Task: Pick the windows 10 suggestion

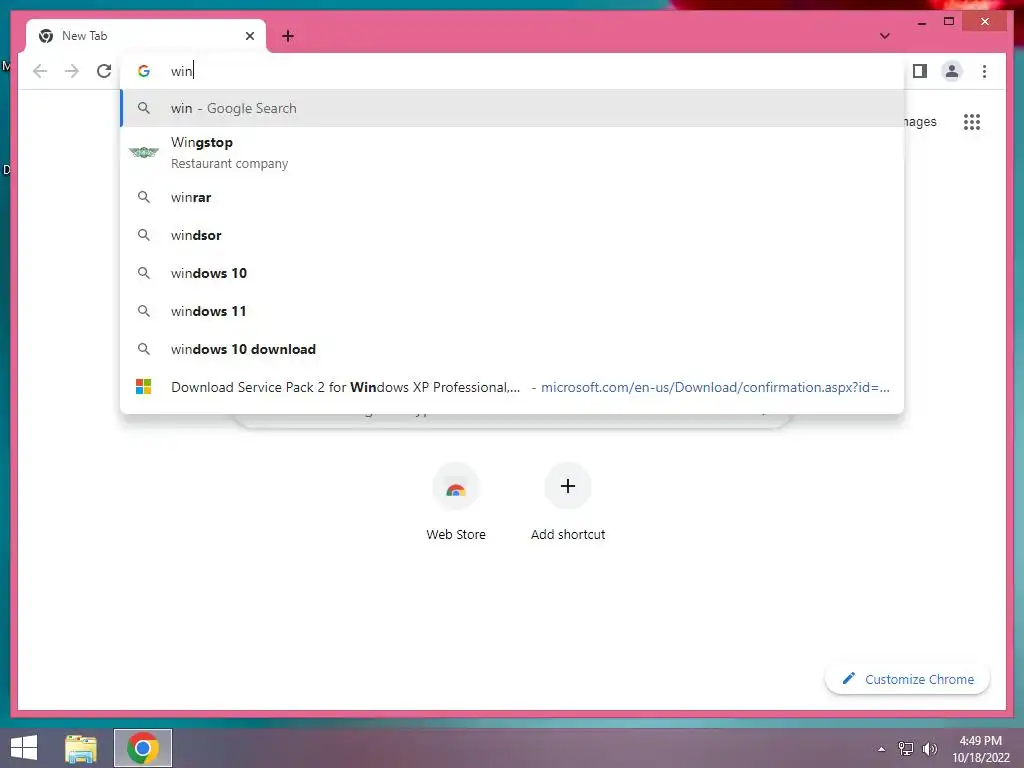Action: (513, 273)
